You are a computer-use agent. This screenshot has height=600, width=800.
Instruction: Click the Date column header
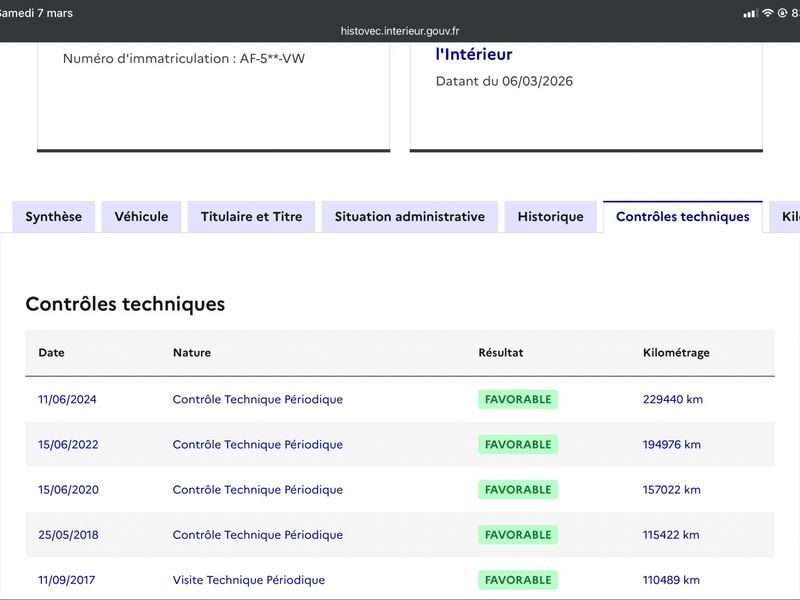(51, 353)
